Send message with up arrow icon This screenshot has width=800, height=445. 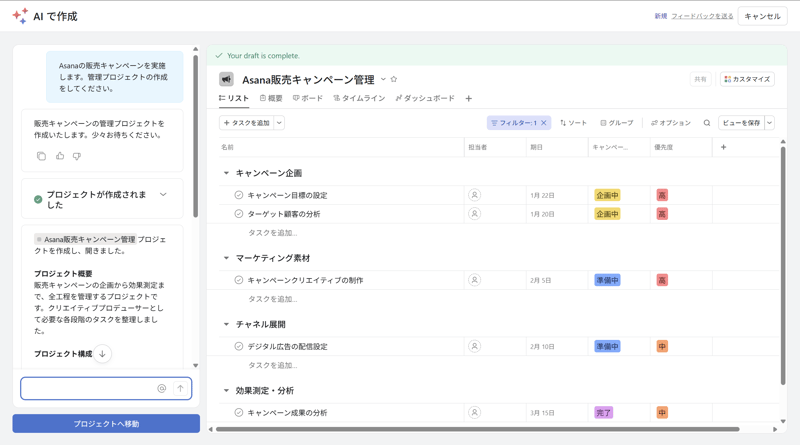coord(180,388)
